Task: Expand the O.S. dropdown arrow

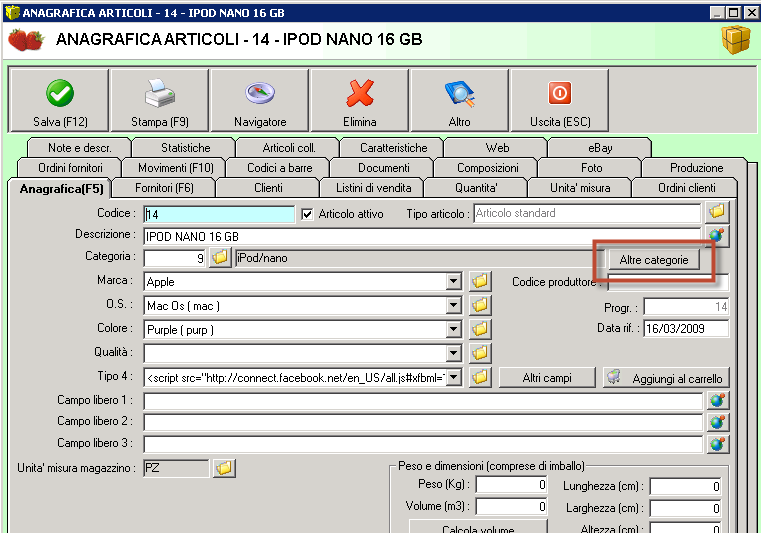Action: point(453,305)
